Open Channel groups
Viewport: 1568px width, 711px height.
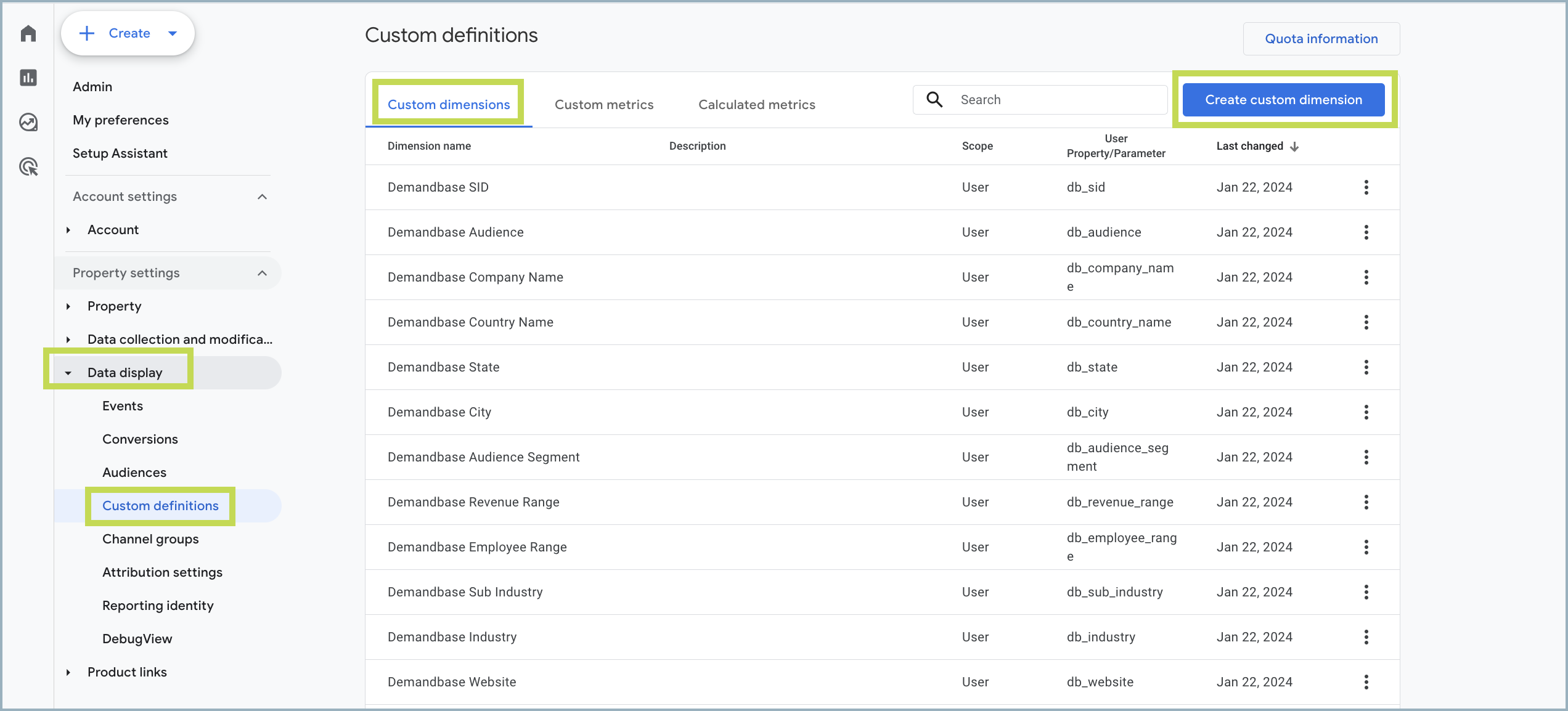click(x=150, y=539)
